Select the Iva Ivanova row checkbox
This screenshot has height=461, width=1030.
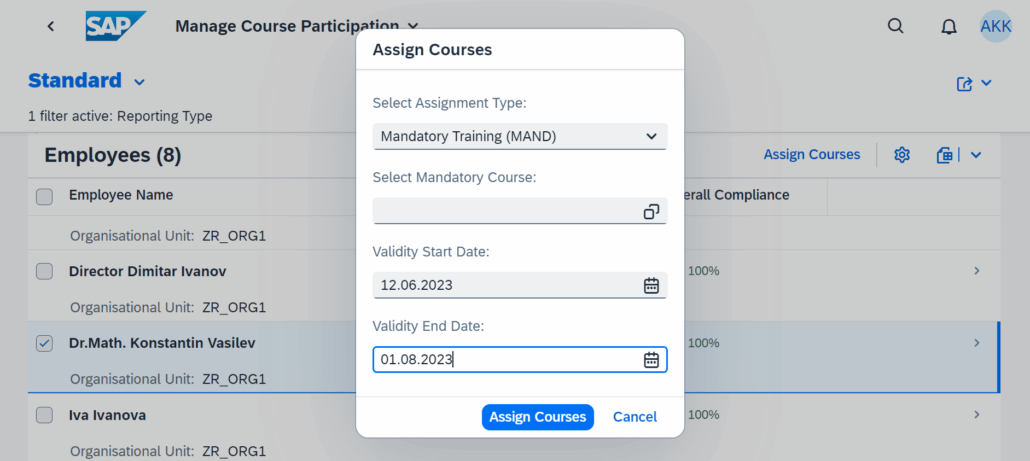(44, 414)
